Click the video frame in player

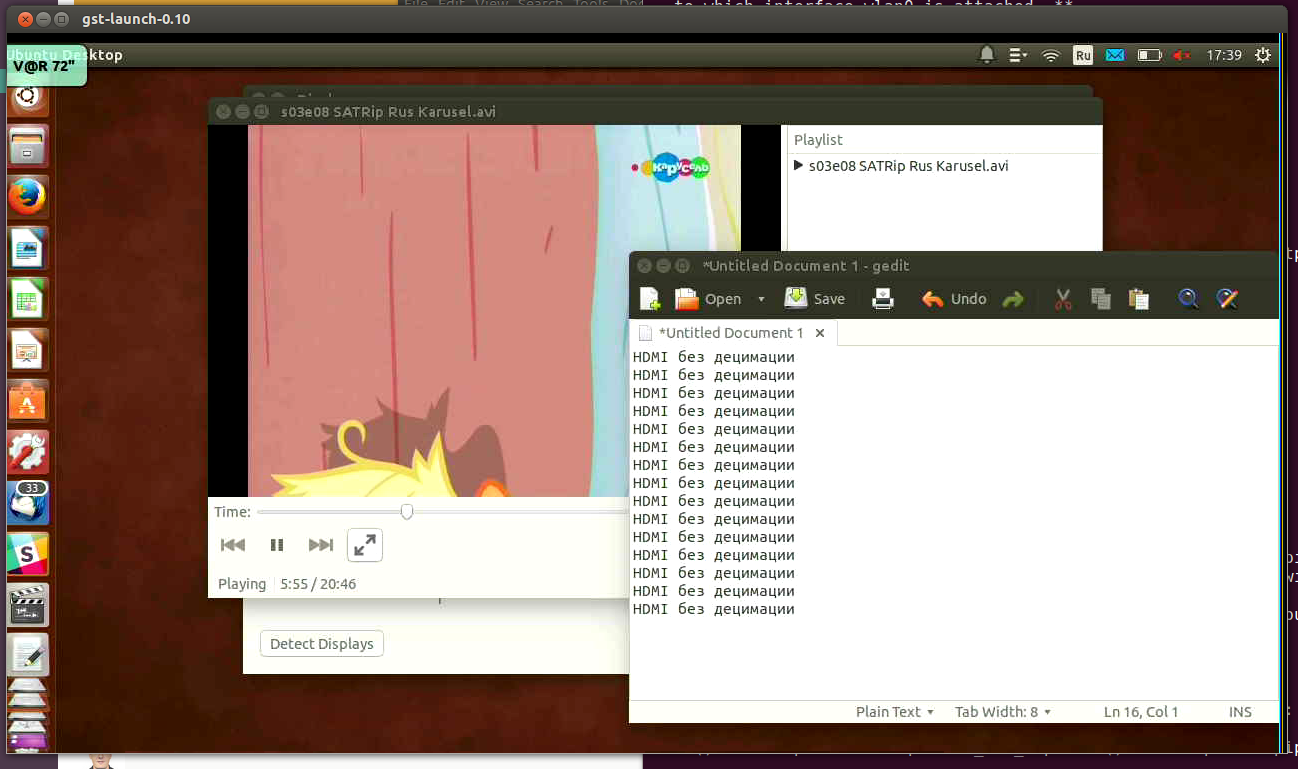click(x=494, y=311)
